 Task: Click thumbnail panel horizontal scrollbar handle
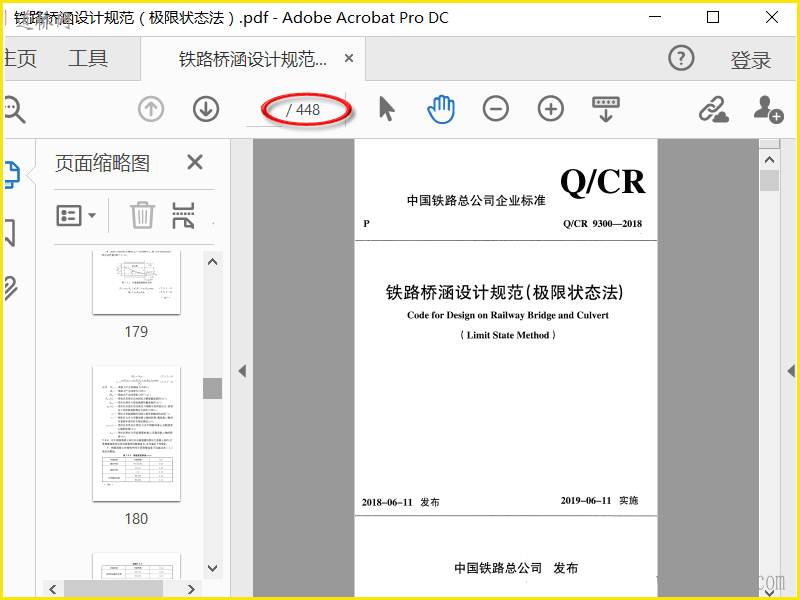tap(113, 589)
